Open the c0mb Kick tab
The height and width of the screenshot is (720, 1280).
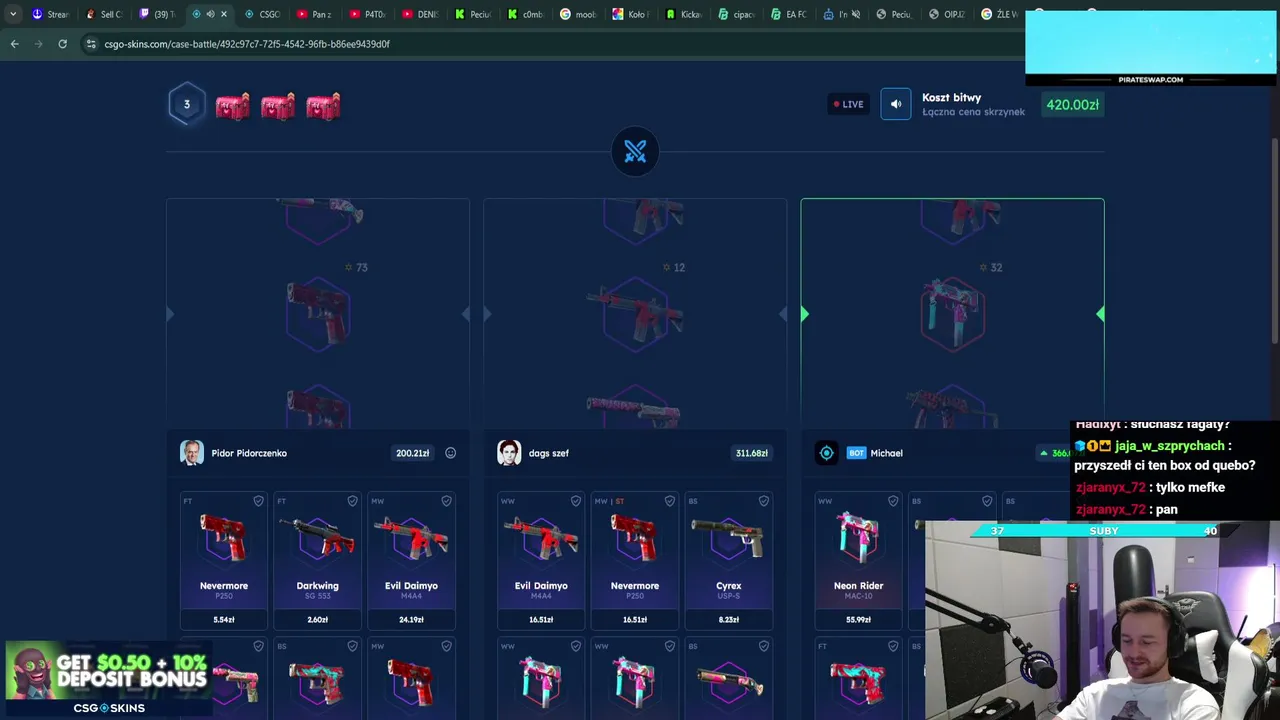pyautogui.click(x=525, y=14)
